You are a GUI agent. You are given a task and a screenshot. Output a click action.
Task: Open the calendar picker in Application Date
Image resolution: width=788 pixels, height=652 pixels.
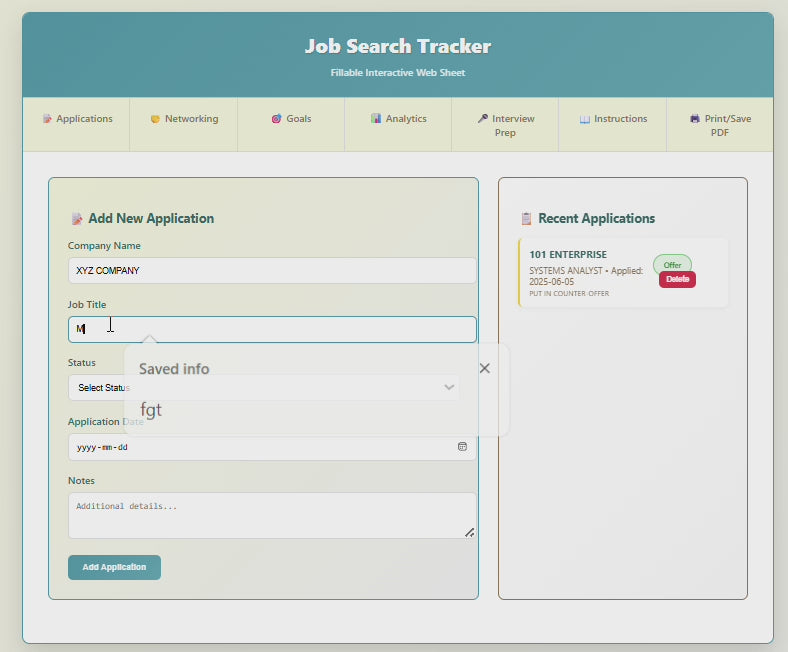(462, 447)
